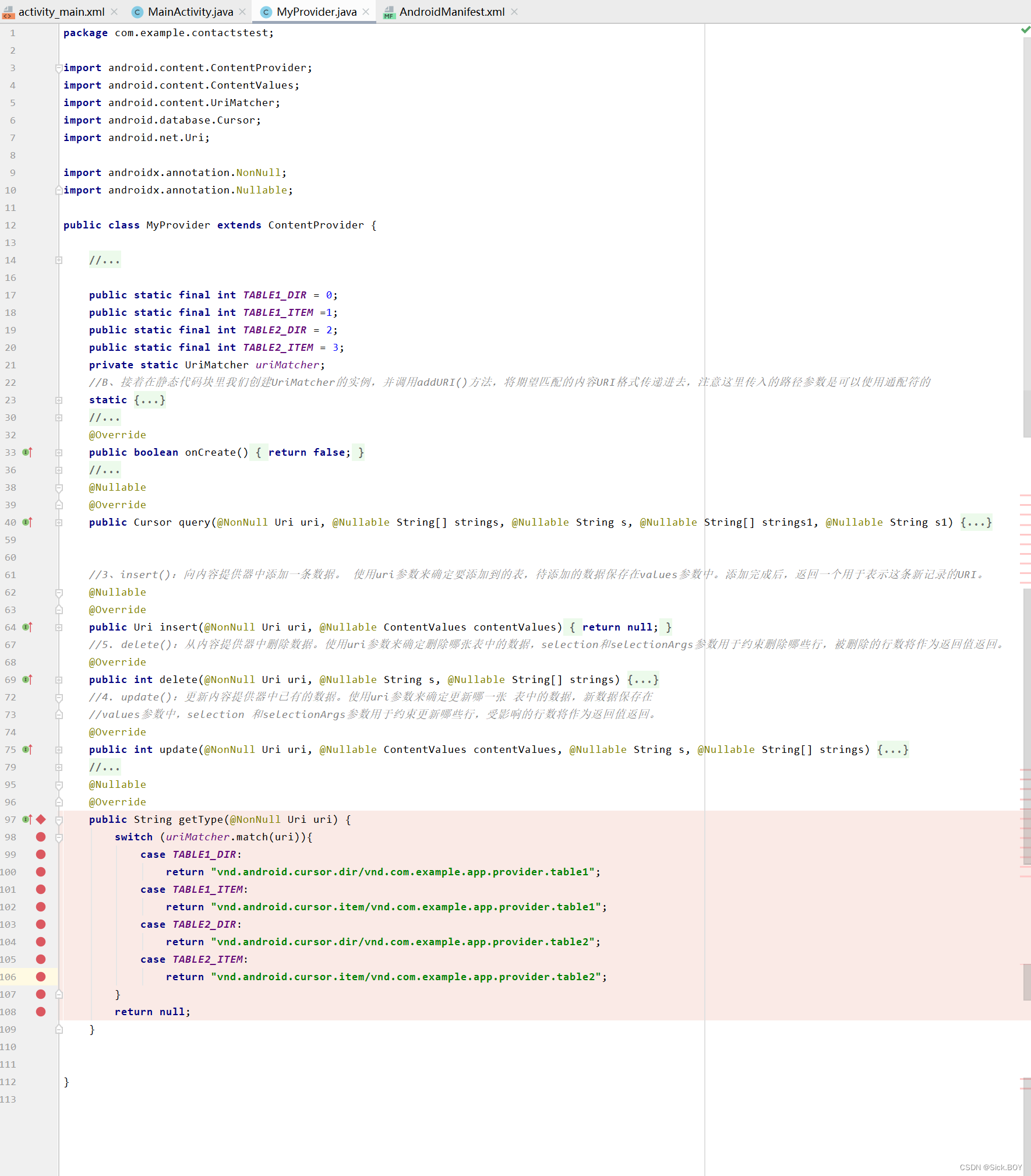Expand the update method fold on line 75
This screenshot has height=1176, width=1031.
59,750
